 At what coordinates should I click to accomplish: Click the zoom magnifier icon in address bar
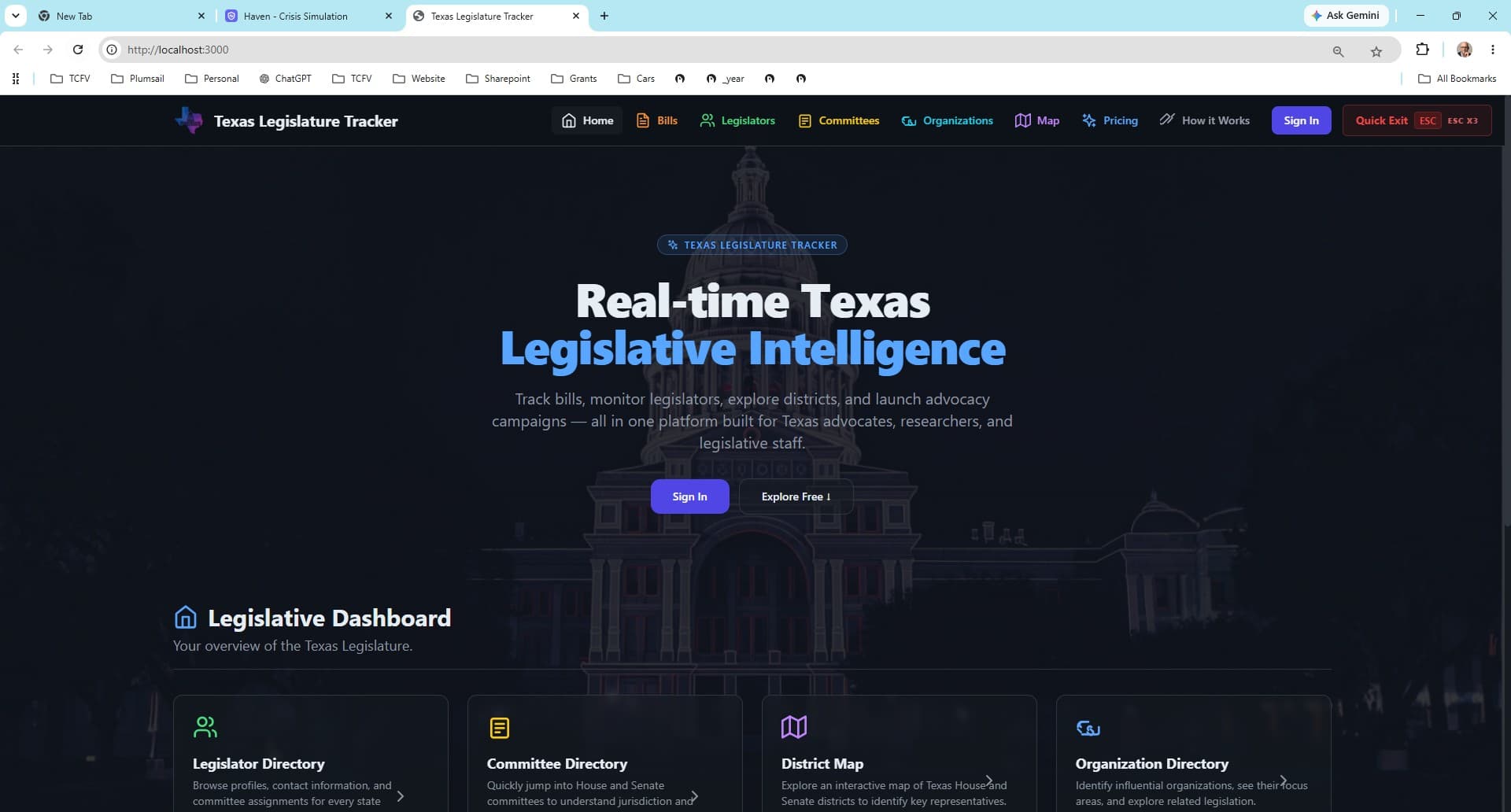pos(1338,51)
